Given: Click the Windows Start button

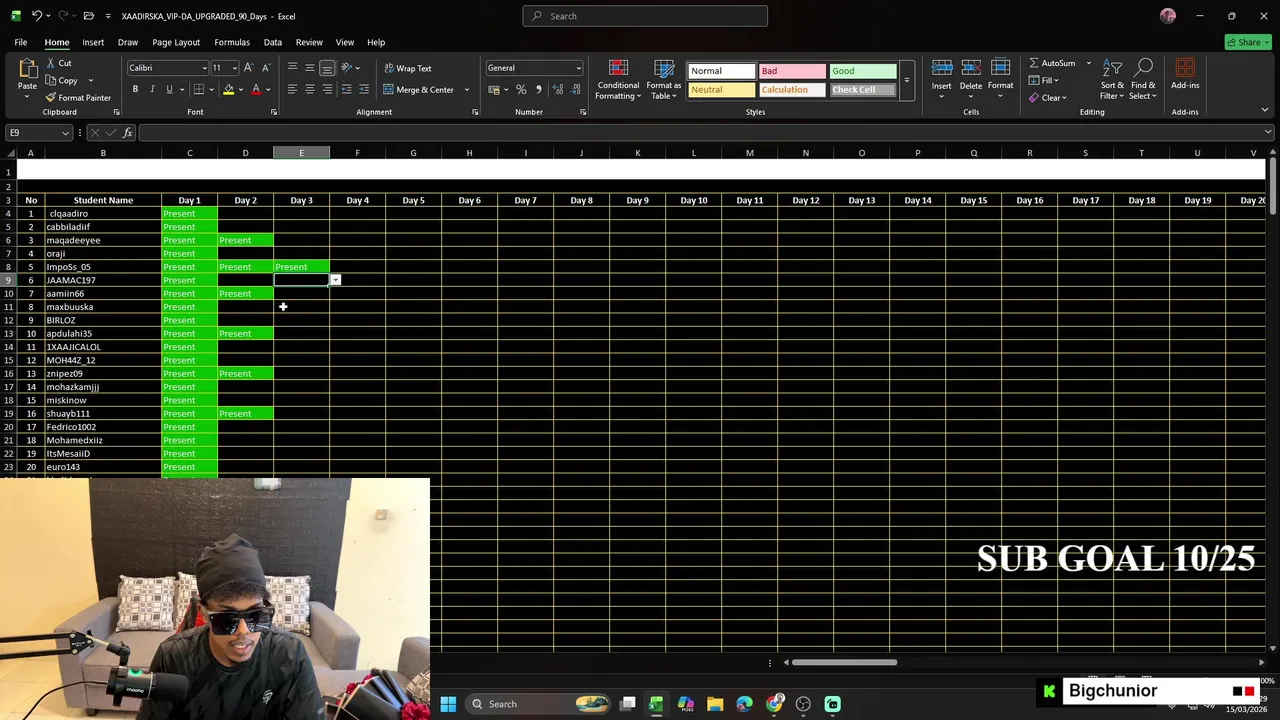Looking at the screenshot, I should [448, 704].
